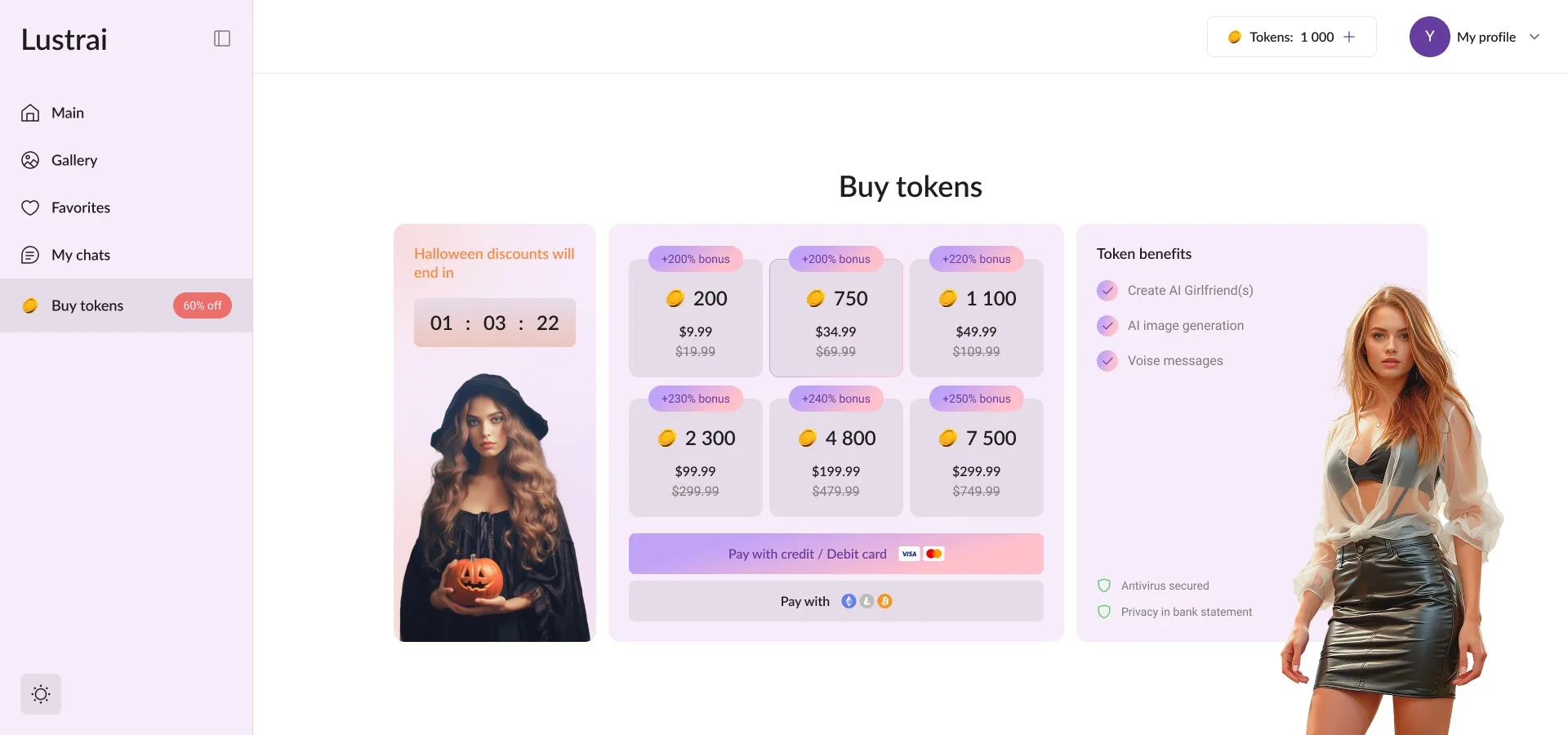Open Gallery via its sidebar icon
The image size is (1568, 735).
[x=29, y=160]
